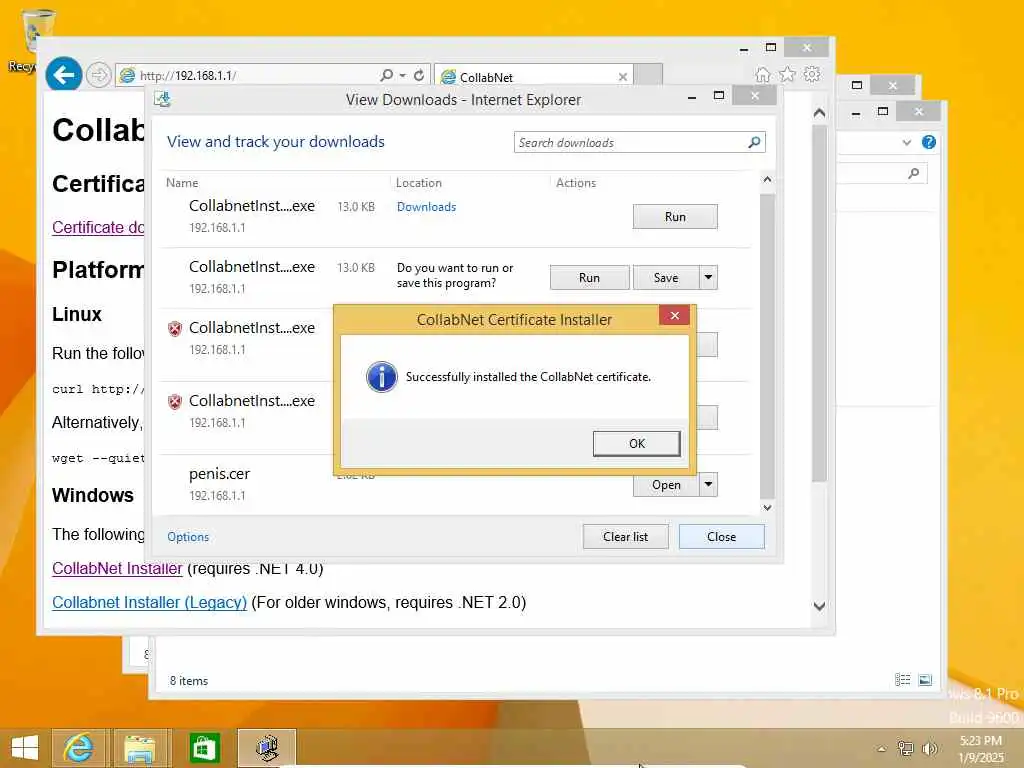Show hidden tray icons arrow

tap(882, 749)
